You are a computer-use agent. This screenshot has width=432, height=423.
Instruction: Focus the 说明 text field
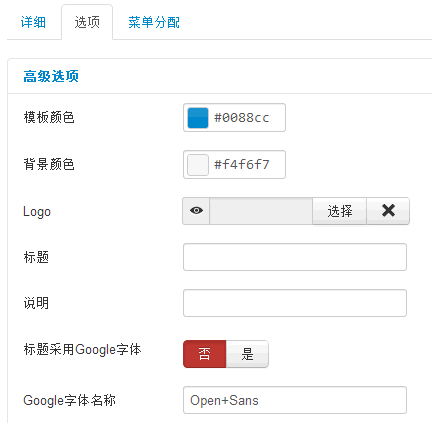pos(295,303)
